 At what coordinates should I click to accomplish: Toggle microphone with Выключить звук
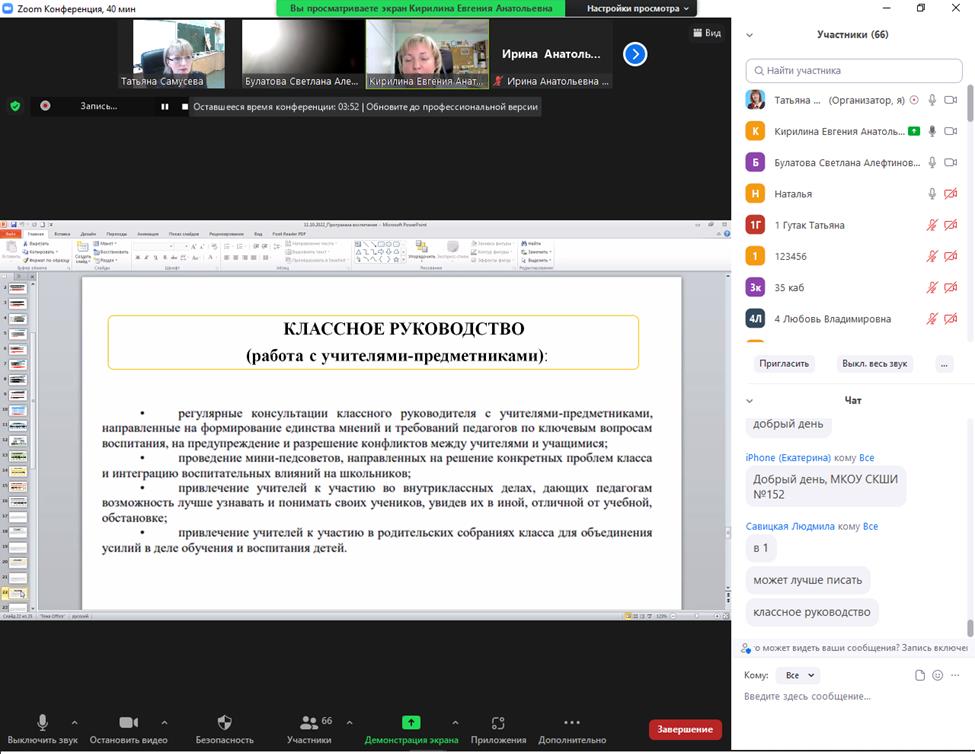pyautogui.click(x=42, y=722)
